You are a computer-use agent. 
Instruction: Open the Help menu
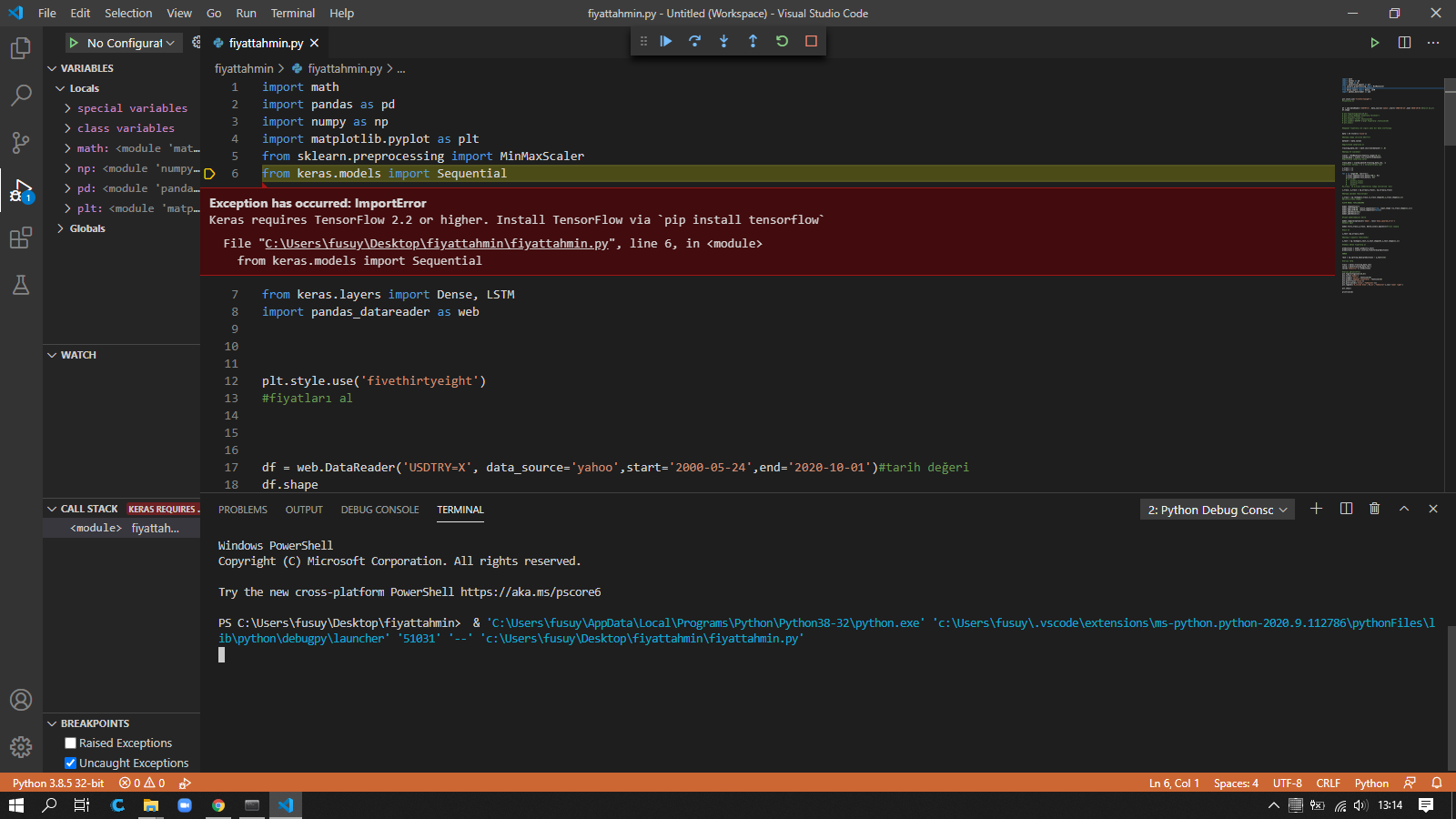click(x=342, y=13)
